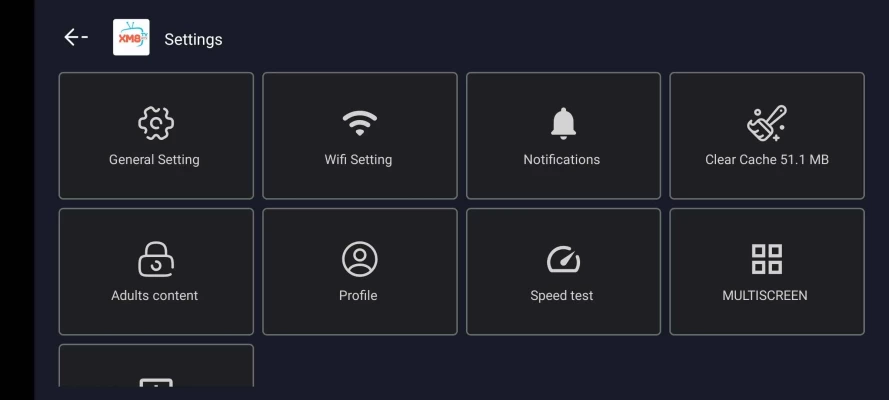Click the Adults content padlock icon
Viewport: 889px width, 400px height.
(x=156, y=259)
